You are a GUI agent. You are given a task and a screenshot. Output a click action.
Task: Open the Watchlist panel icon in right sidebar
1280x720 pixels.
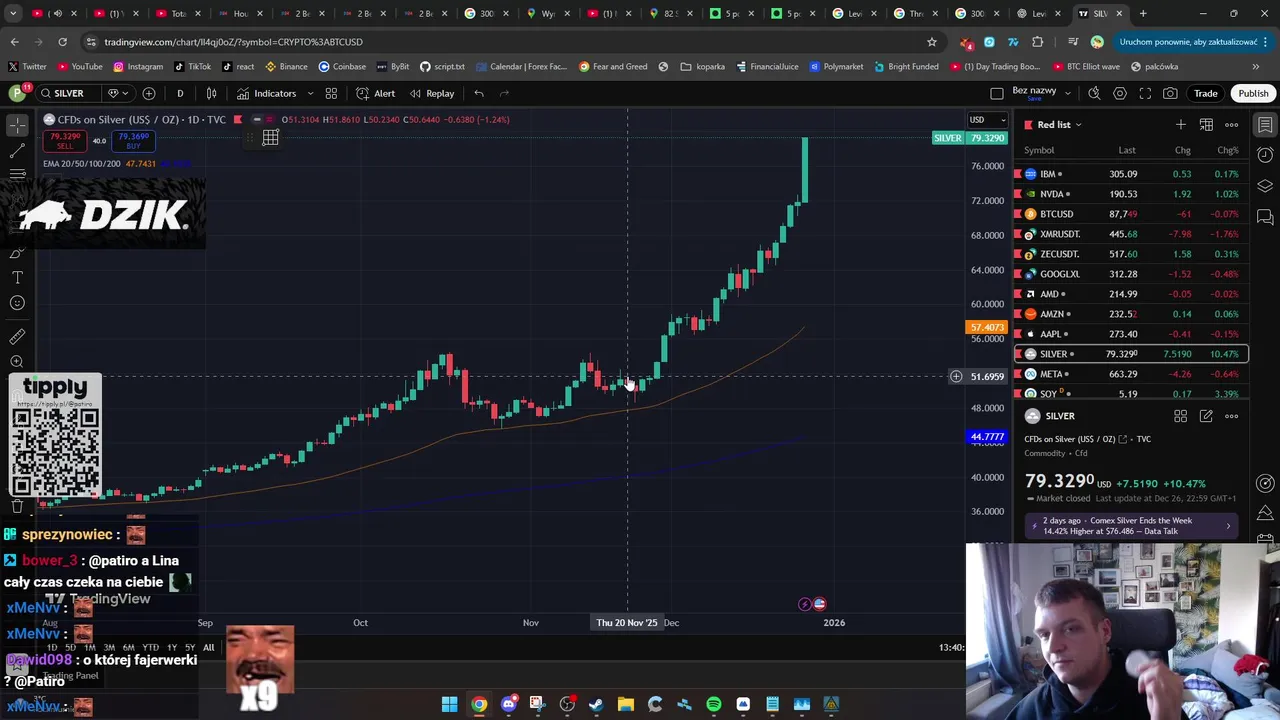1265,125
